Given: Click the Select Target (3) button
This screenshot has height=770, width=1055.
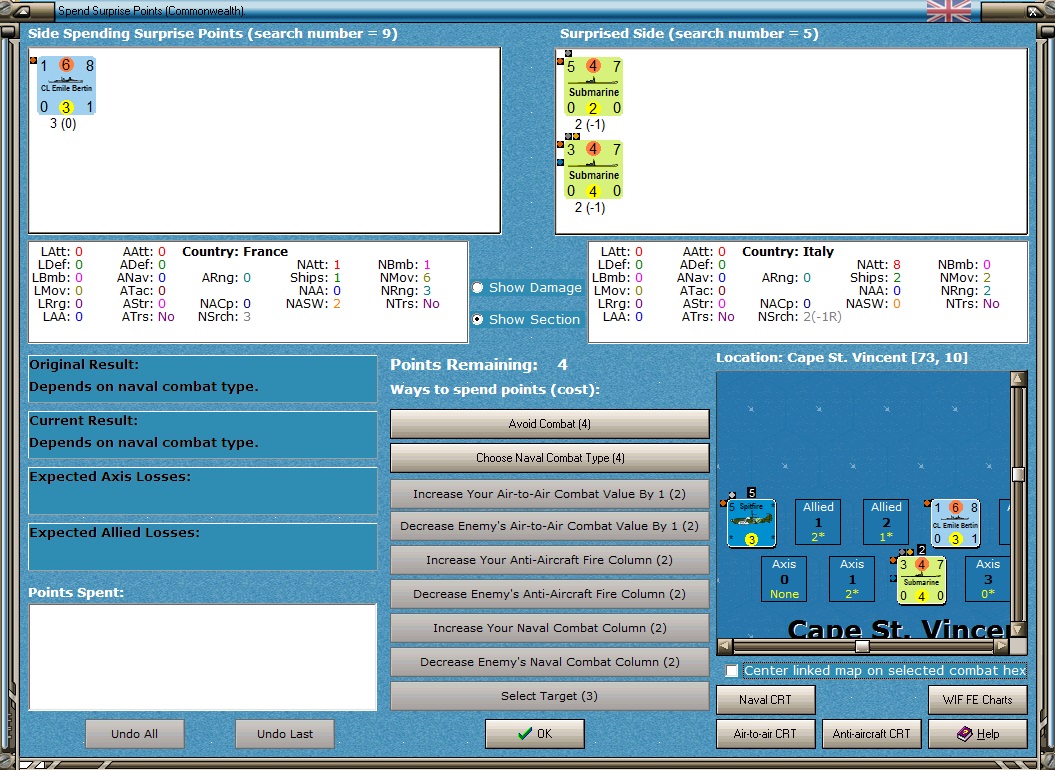Looking at the screenshot, I should point(550,696).
